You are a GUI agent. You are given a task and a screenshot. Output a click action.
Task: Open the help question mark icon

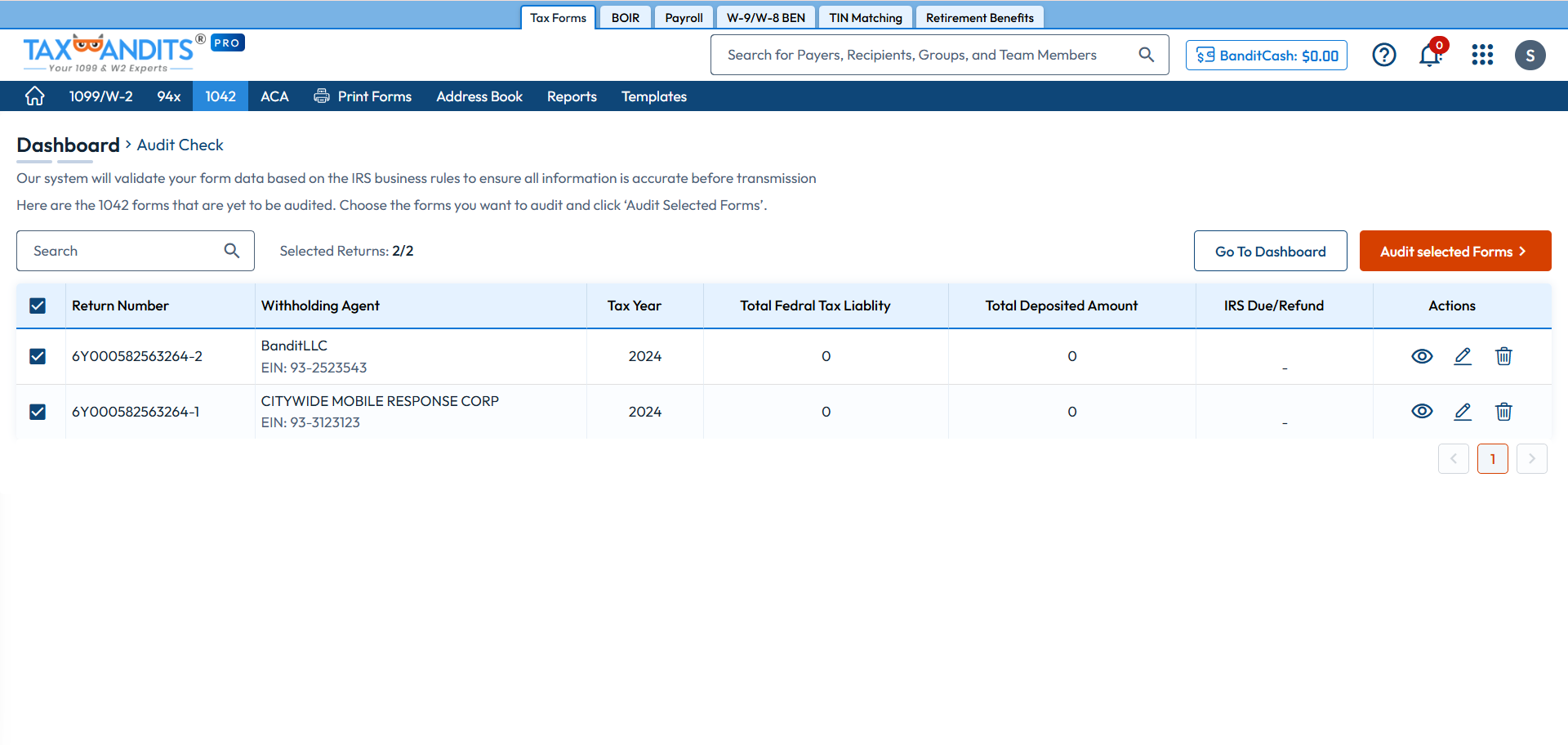click(1384, 55)
